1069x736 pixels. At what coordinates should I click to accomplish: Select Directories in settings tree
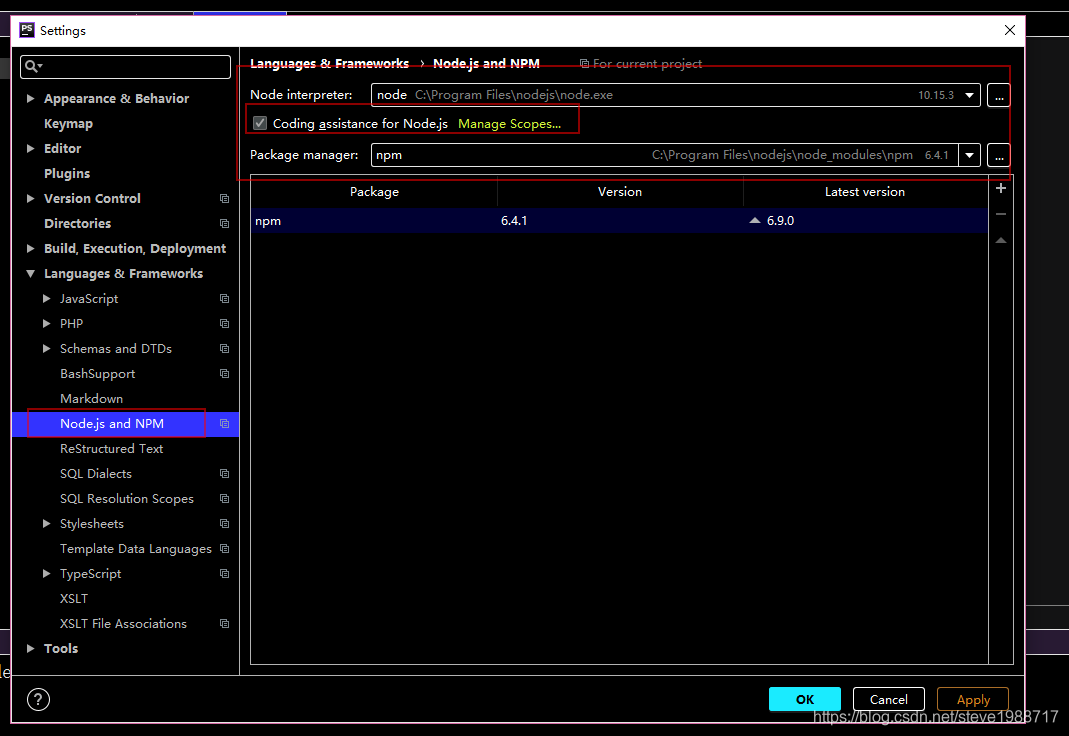pos(77,224)
